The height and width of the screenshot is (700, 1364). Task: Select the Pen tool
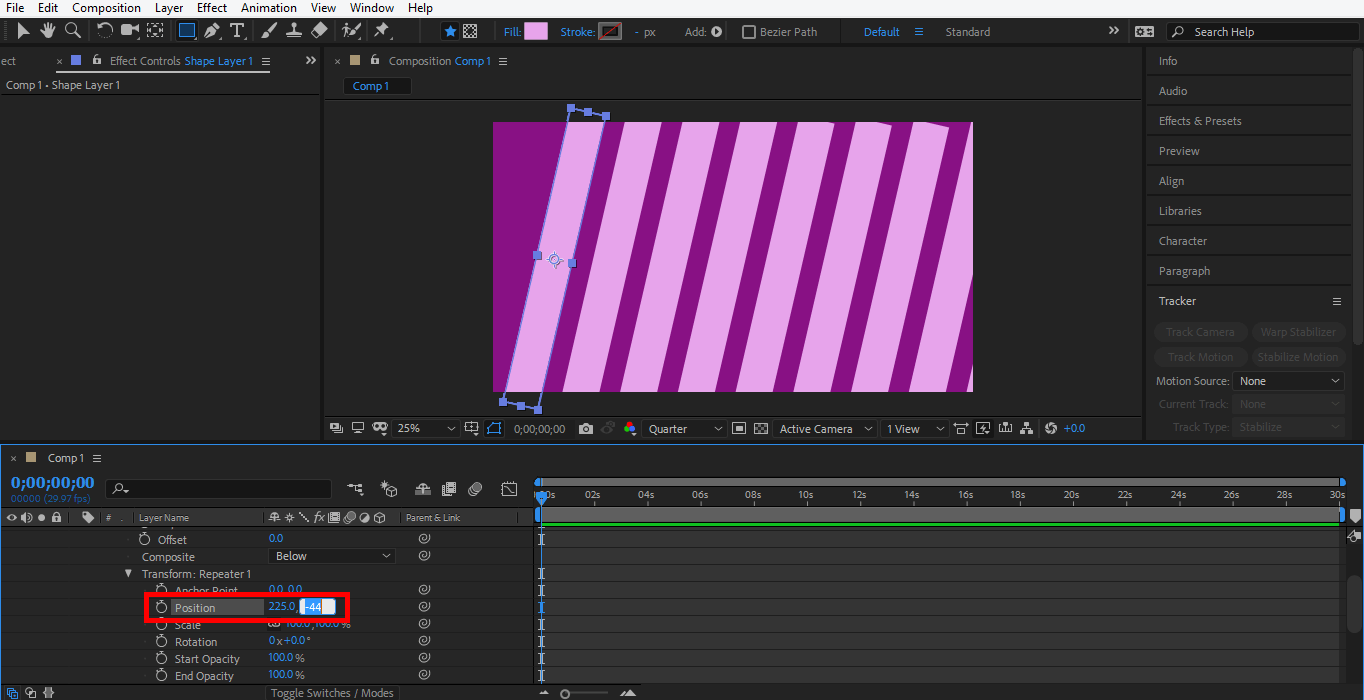point(212,31)
